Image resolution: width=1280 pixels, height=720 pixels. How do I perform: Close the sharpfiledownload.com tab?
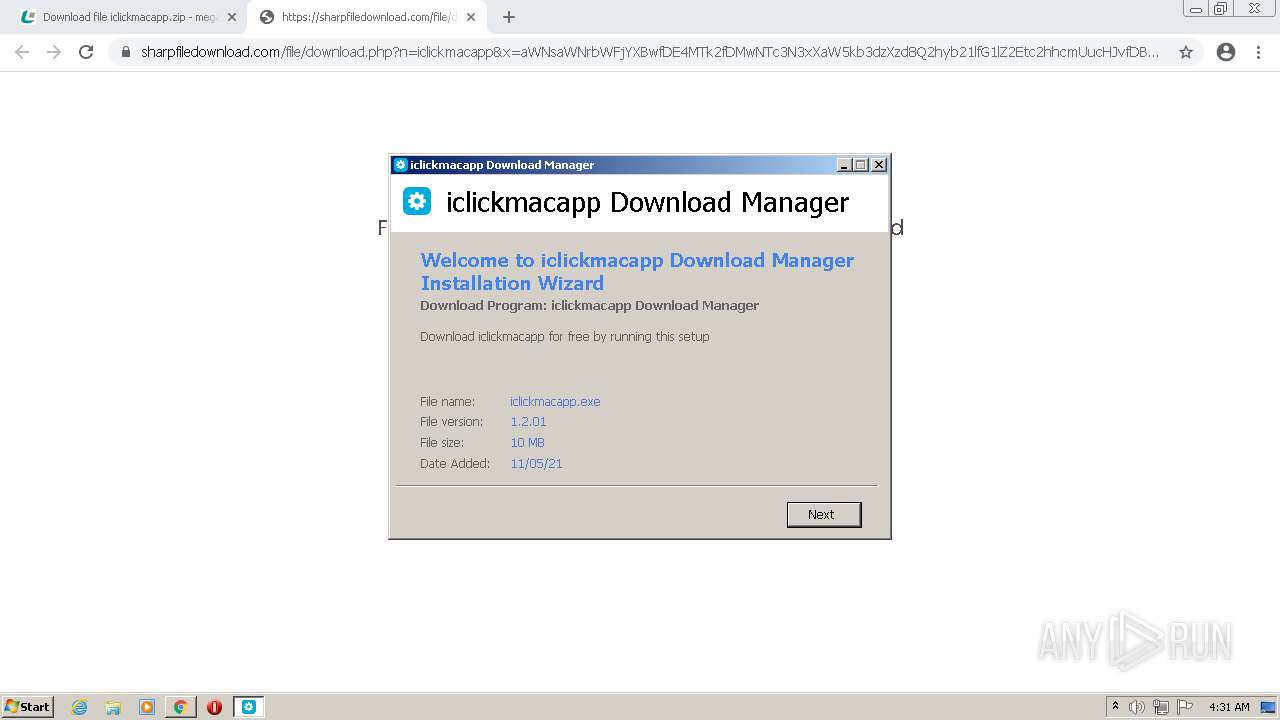coord(471,17)
